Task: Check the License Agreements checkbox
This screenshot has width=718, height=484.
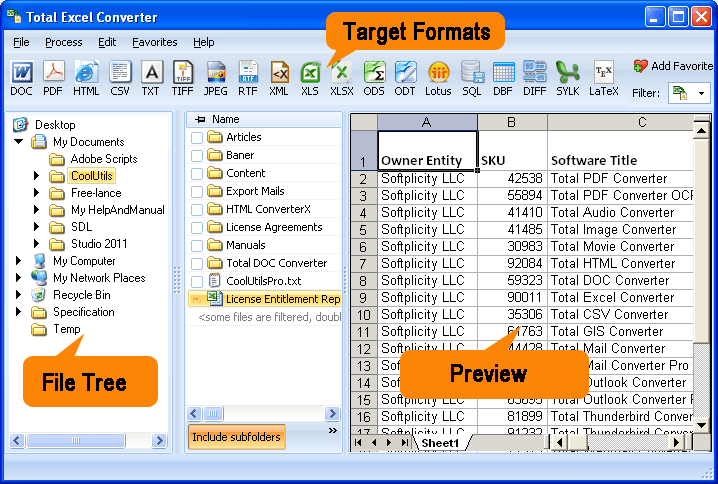Action: pyautogui.click(x=197, y=228)
